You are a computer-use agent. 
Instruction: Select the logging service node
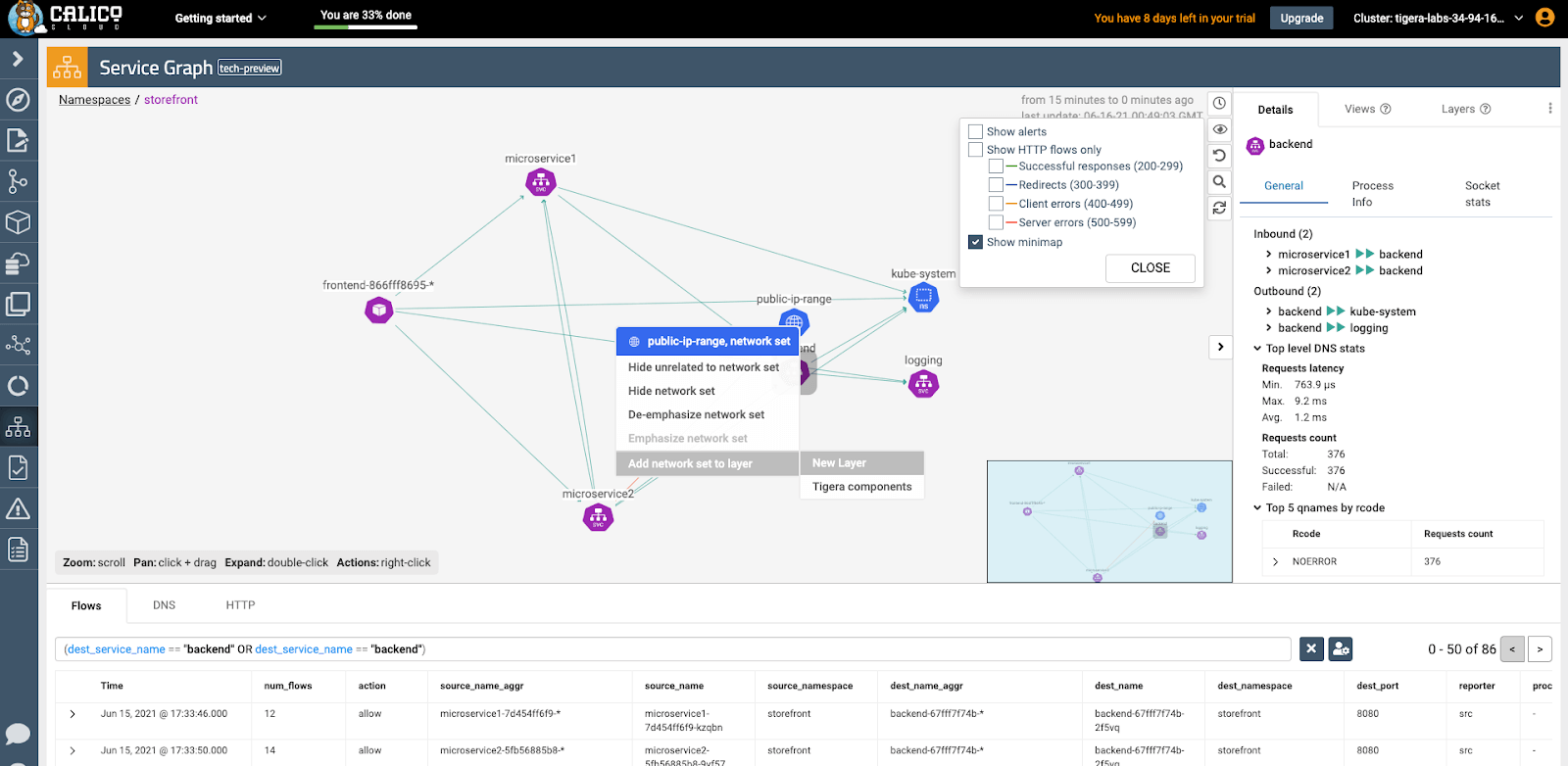click(923, 384)
